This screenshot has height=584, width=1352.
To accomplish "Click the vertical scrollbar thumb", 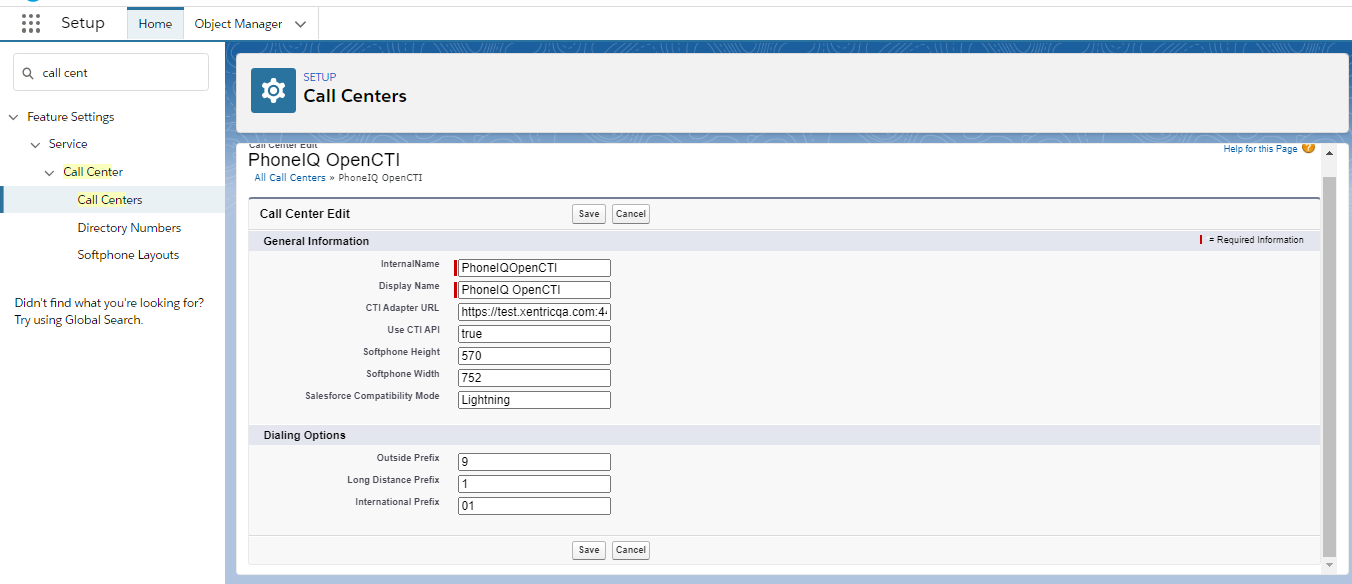I will pyautogui.click(x=1329, y=366).
